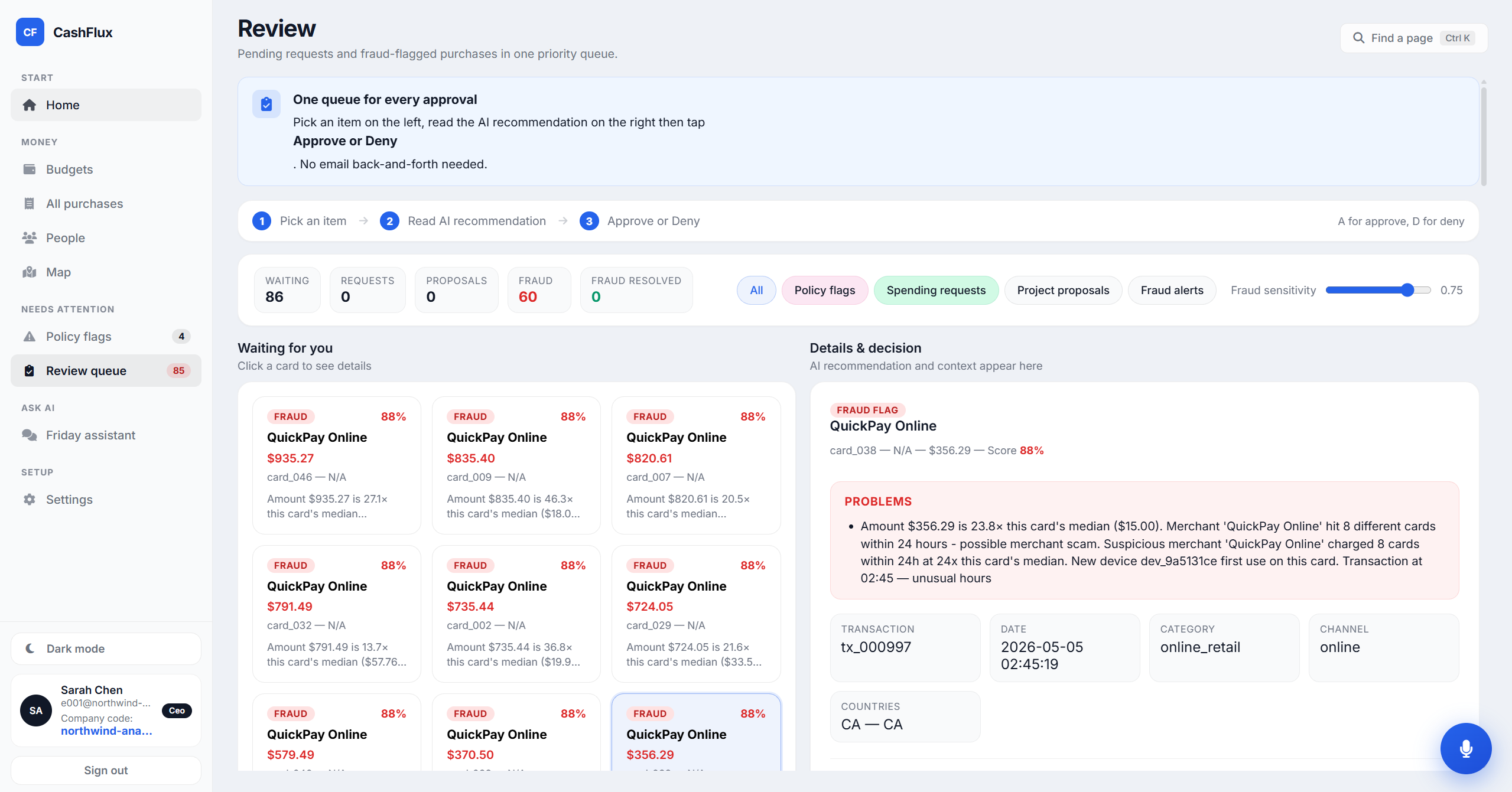Click the Budgets wallet icon
This screenshot has width=1512, height=792.
30,170
